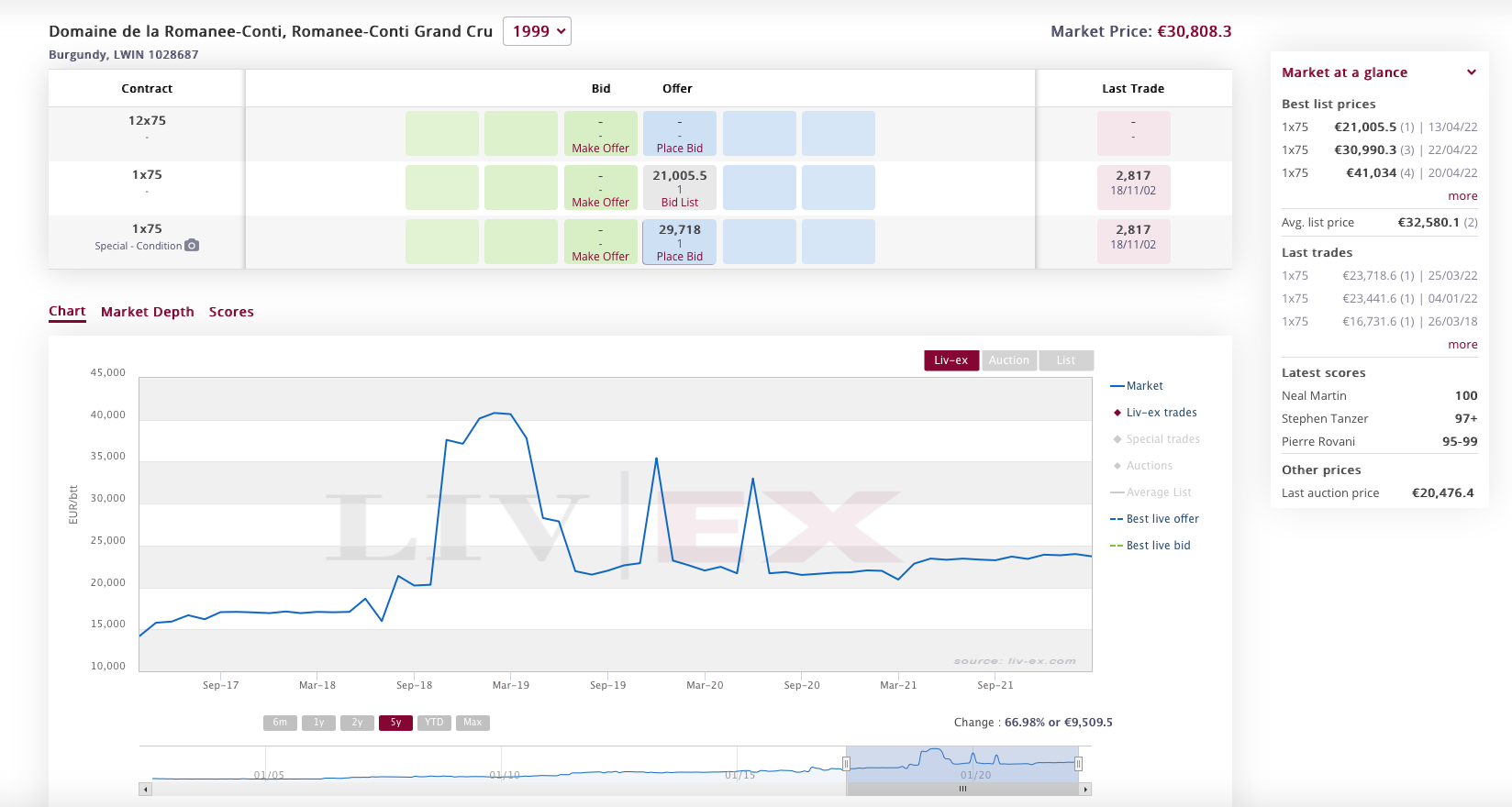The width and height of the screenshot is (1512, 807).
Task: Click the Stephen Tanzer score row
Action: pyautogui.click(x=1380, y=419)
